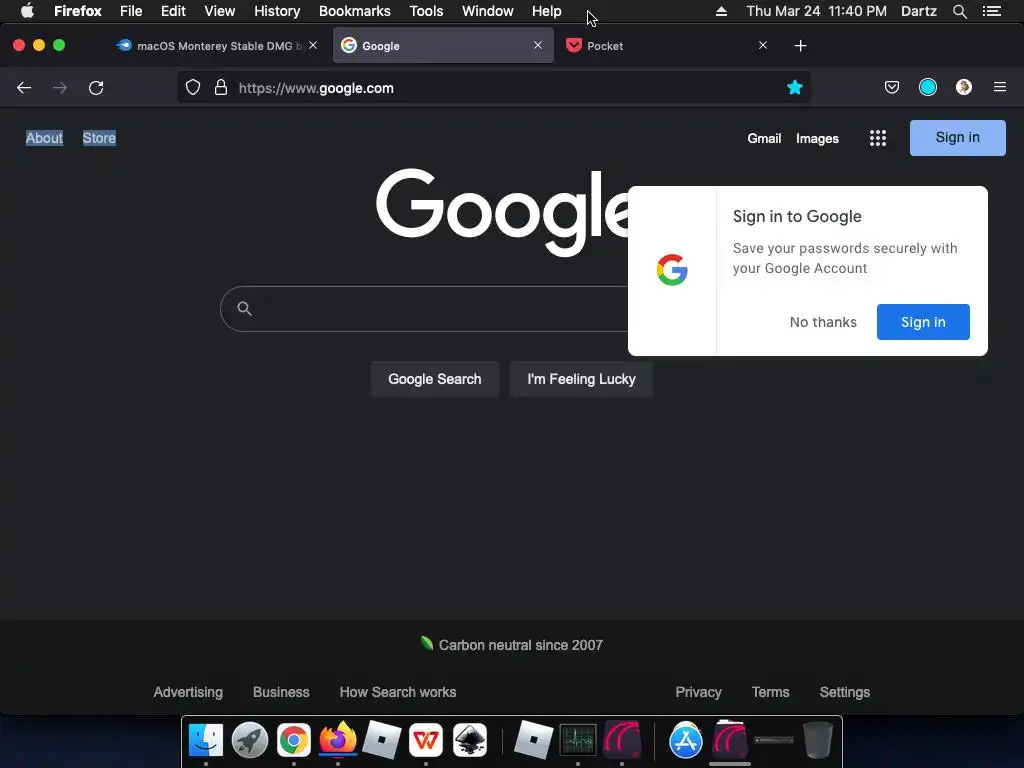The width and height of the screenshot is (1024, 768).
Task: Open the About link
Action: point(44,138)
